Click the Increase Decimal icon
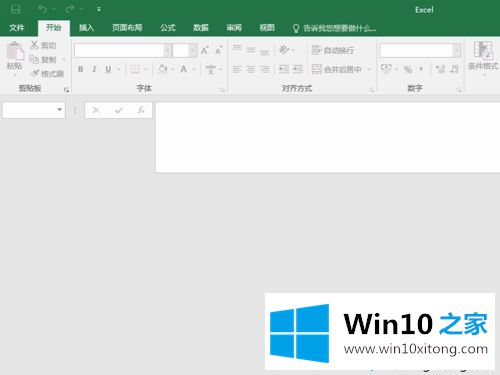The image size is (500, 375). (x=440, y=69)
